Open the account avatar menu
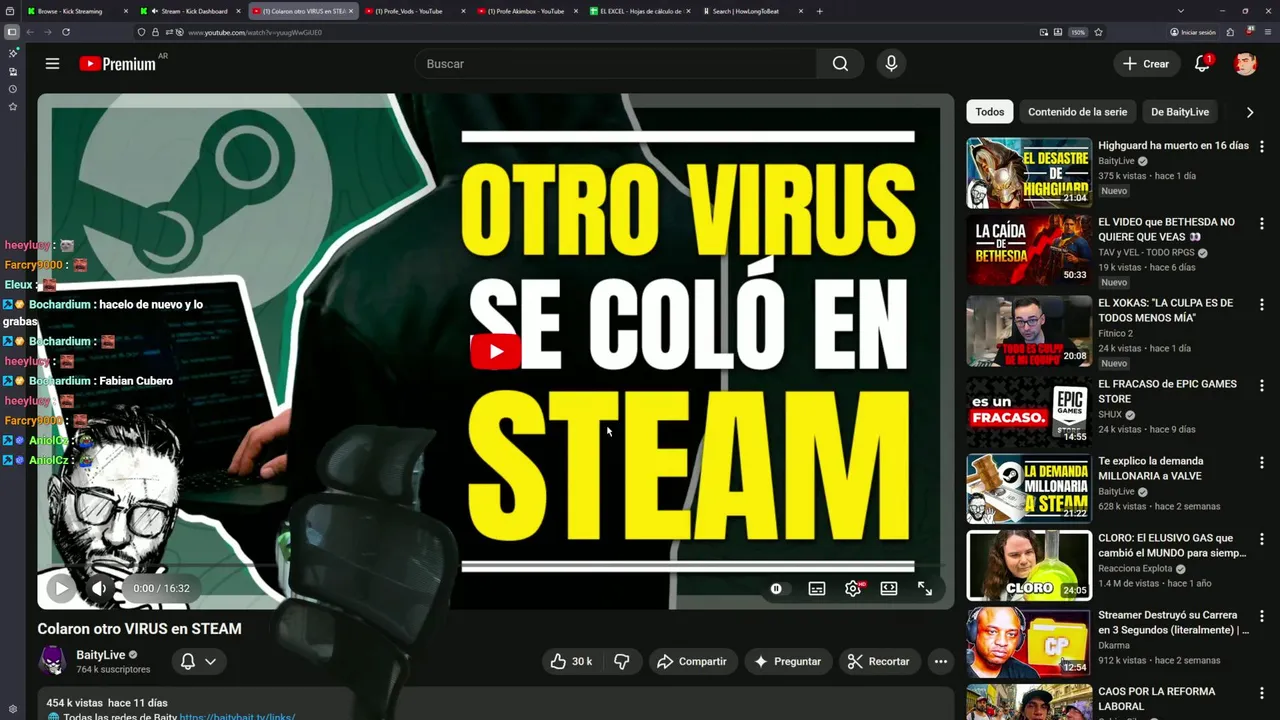This screenshot has width=1280, height=720. pyautogui.click(x=1245, y=64)
